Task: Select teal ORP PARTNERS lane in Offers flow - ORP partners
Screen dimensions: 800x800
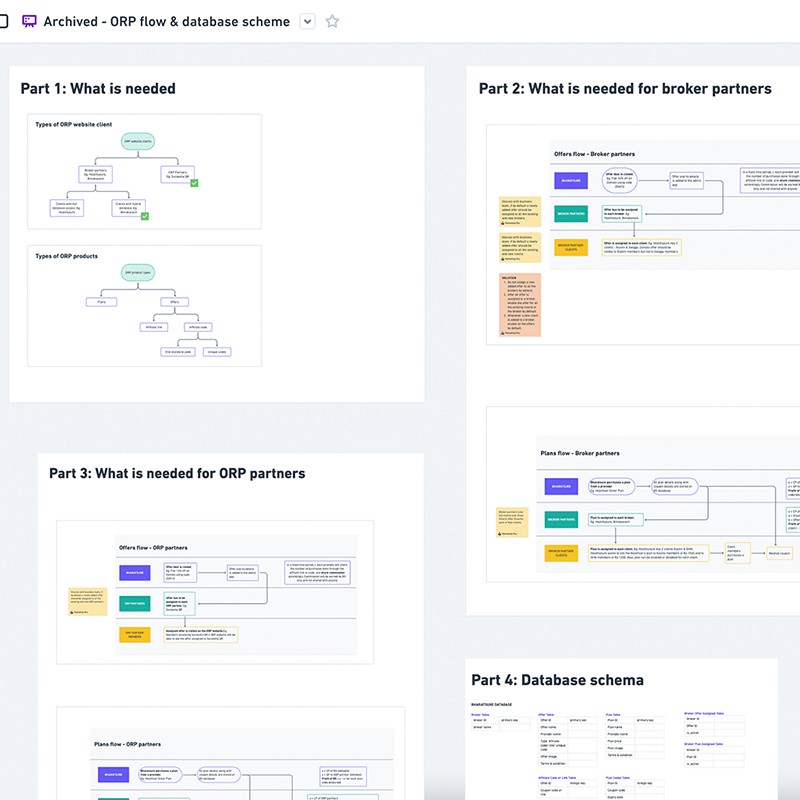Action: click(135, 604)
